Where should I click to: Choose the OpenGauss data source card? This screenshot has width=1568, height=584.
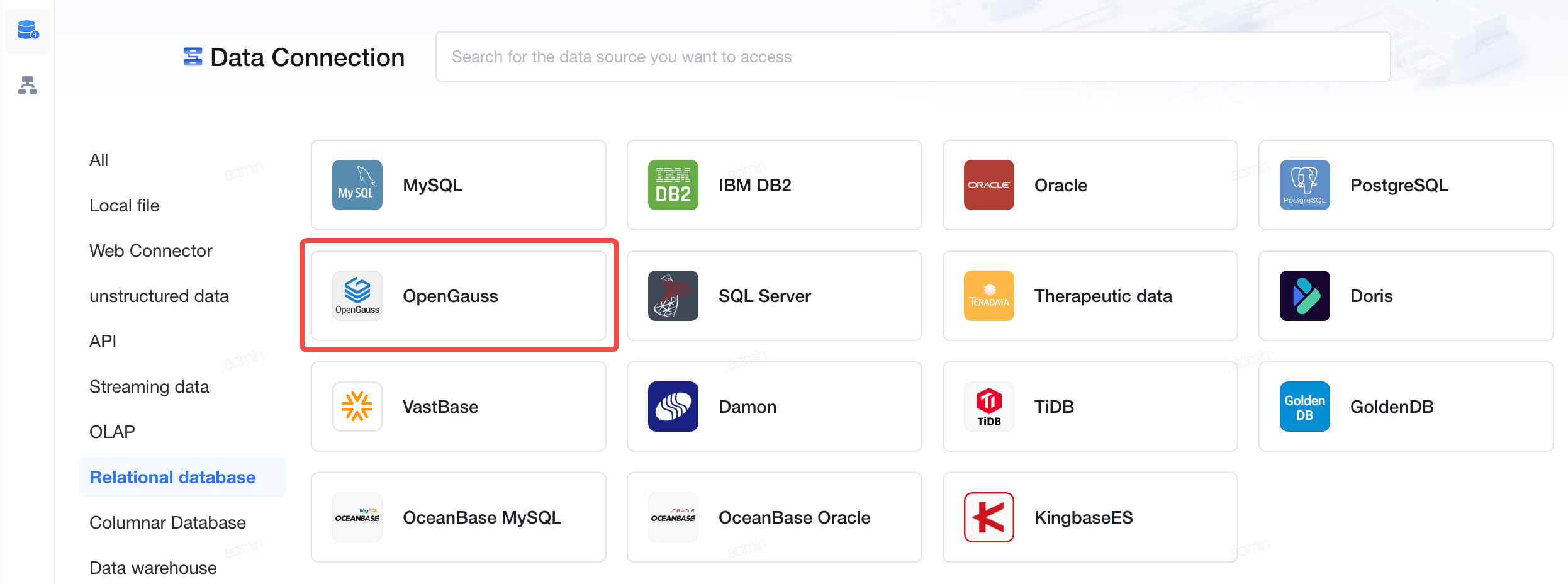(459, 296)
